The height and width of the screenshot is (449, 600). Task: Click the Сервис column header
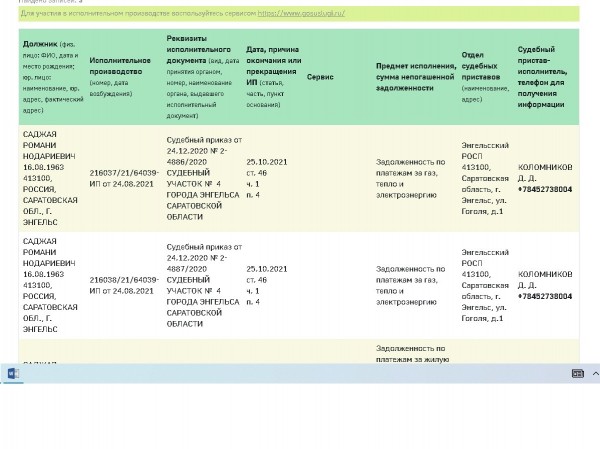point(320,77)
